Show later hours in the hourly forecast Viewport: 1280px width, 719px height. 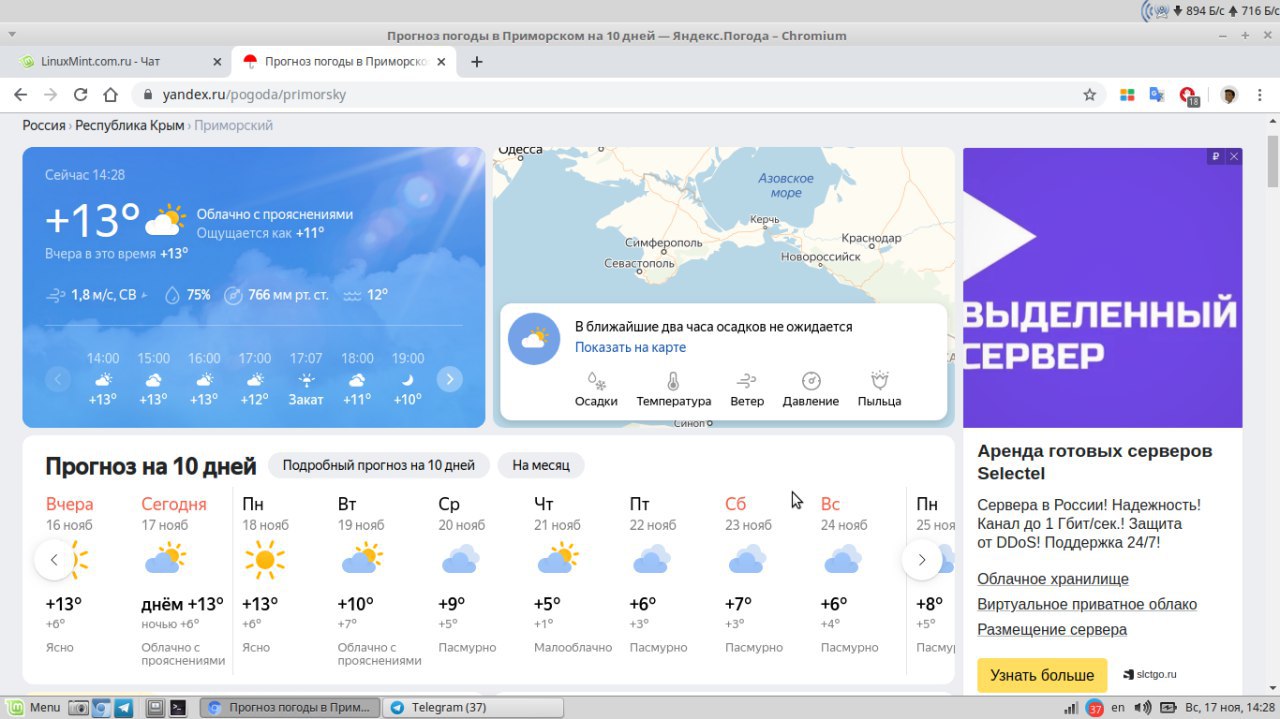tap(450, 379)
